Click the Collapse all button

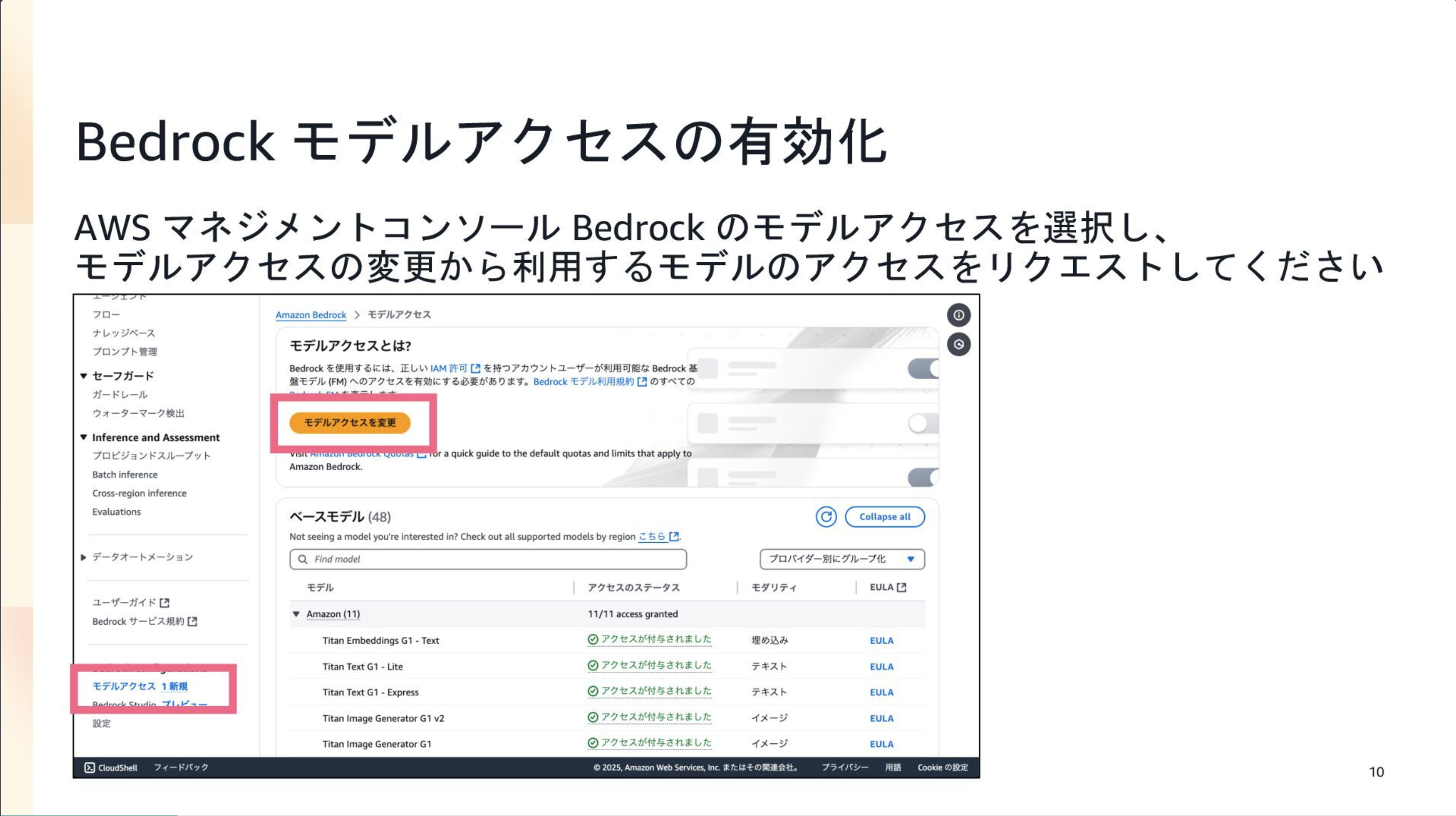(x=885, y=516)
